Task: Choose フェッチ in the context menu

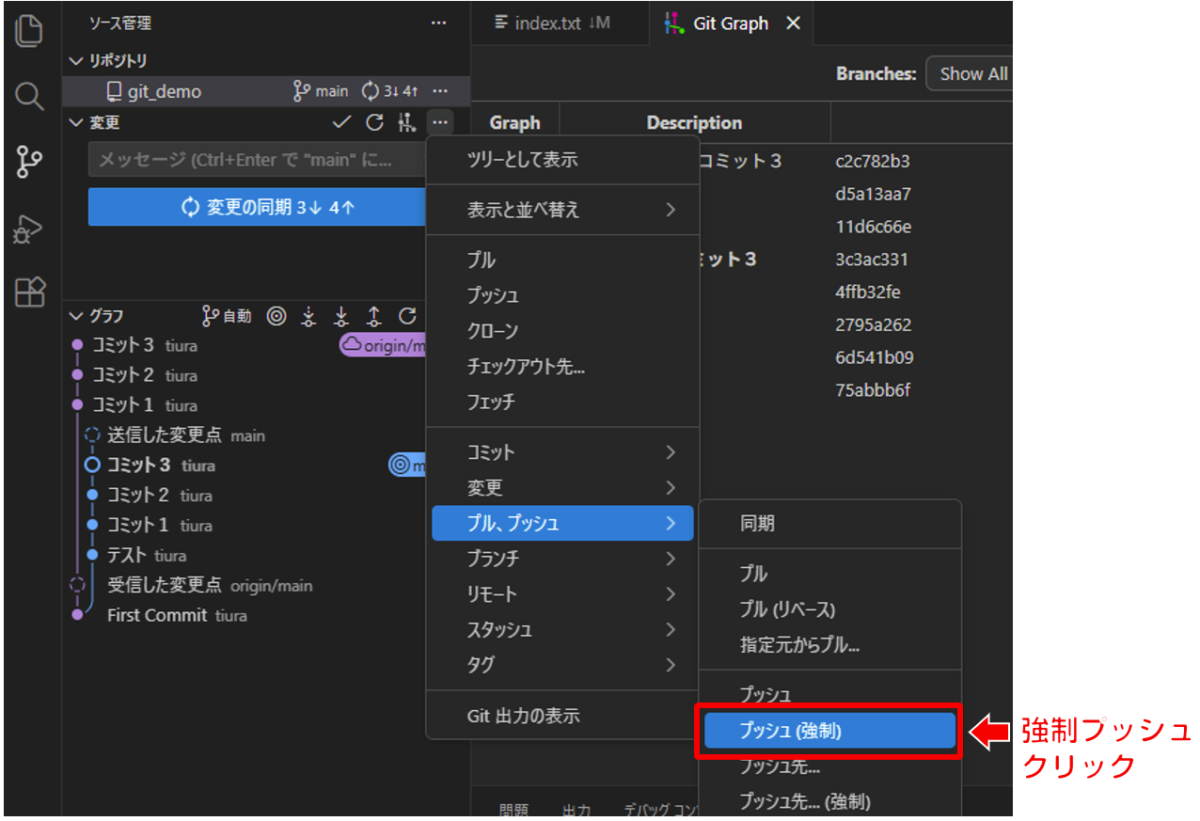Action: click(x=491, y=402)
